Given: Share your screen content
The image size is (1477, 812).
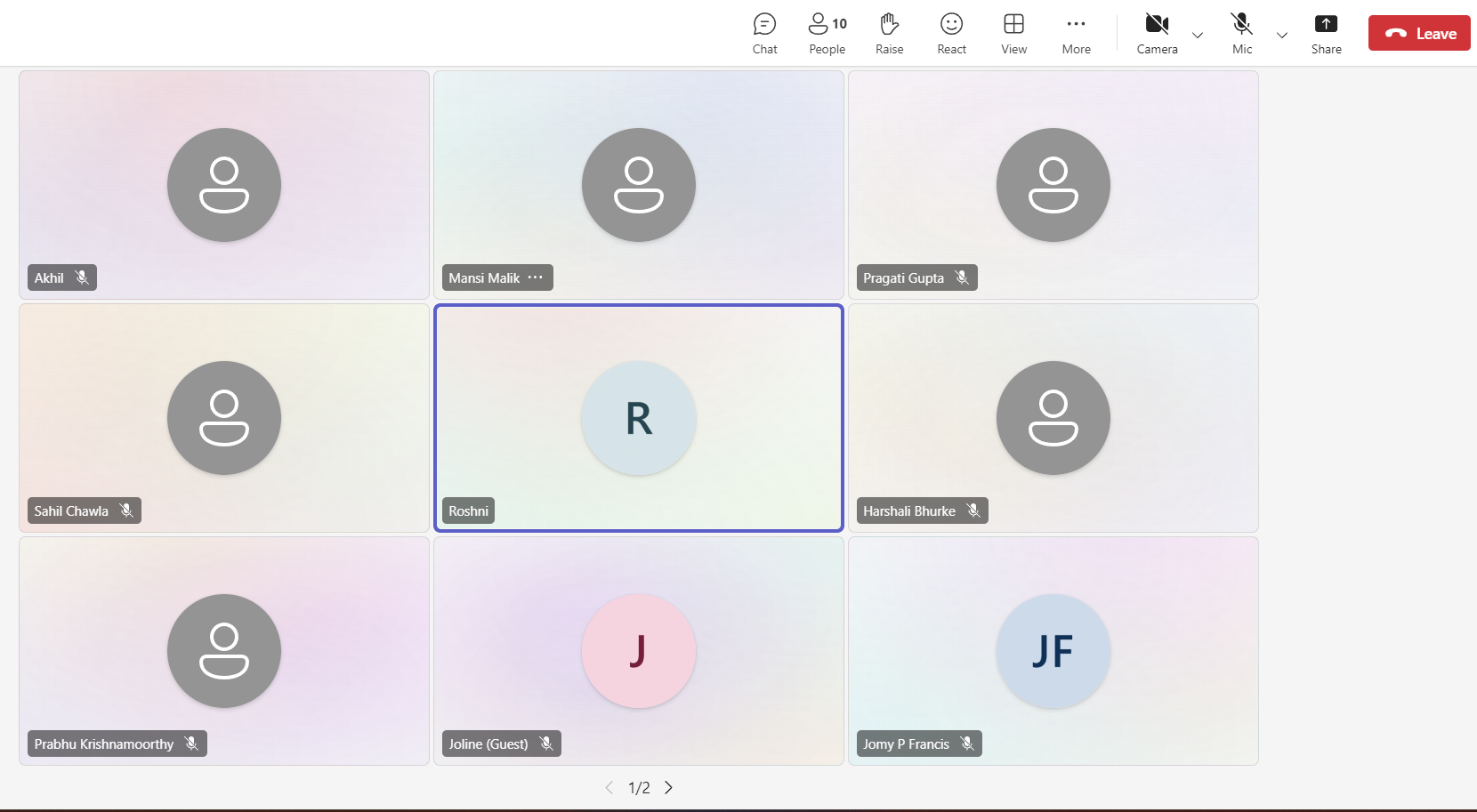Looking at the screenshot, I should (x=1326, y=34).
